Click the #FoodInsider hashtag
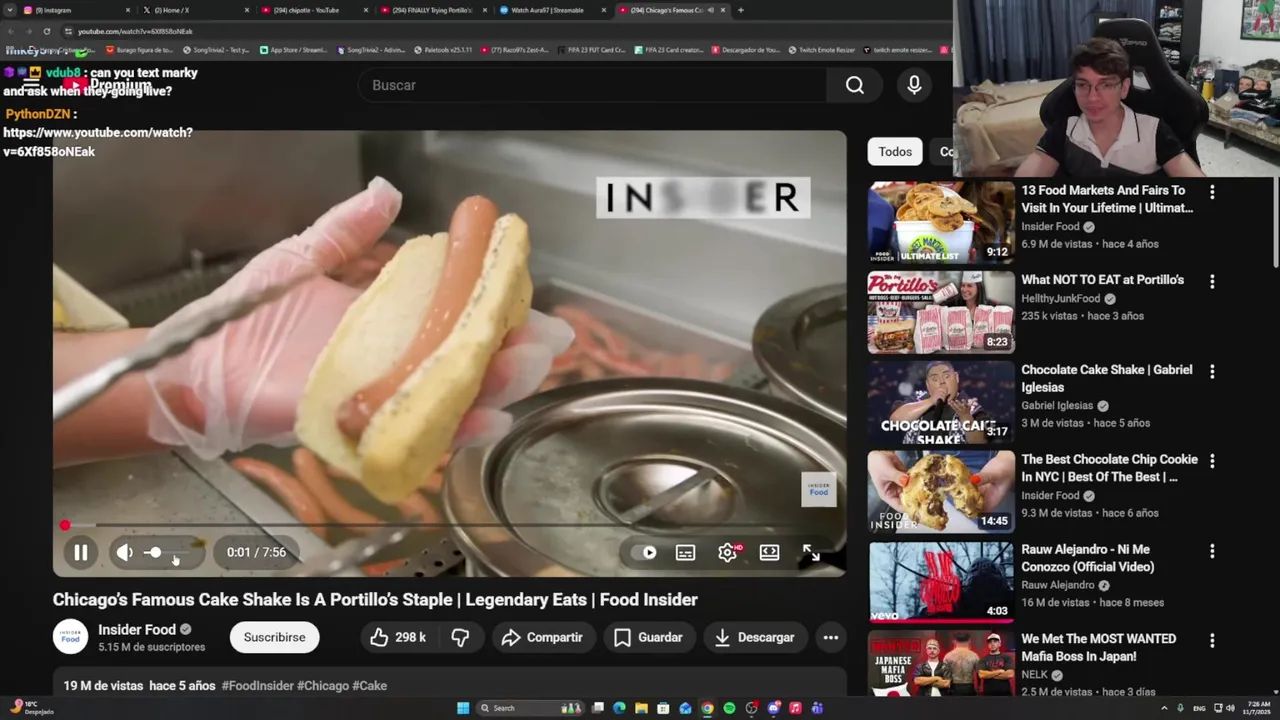The width and height of the screenshot is (1280, 720). [258, 686]
